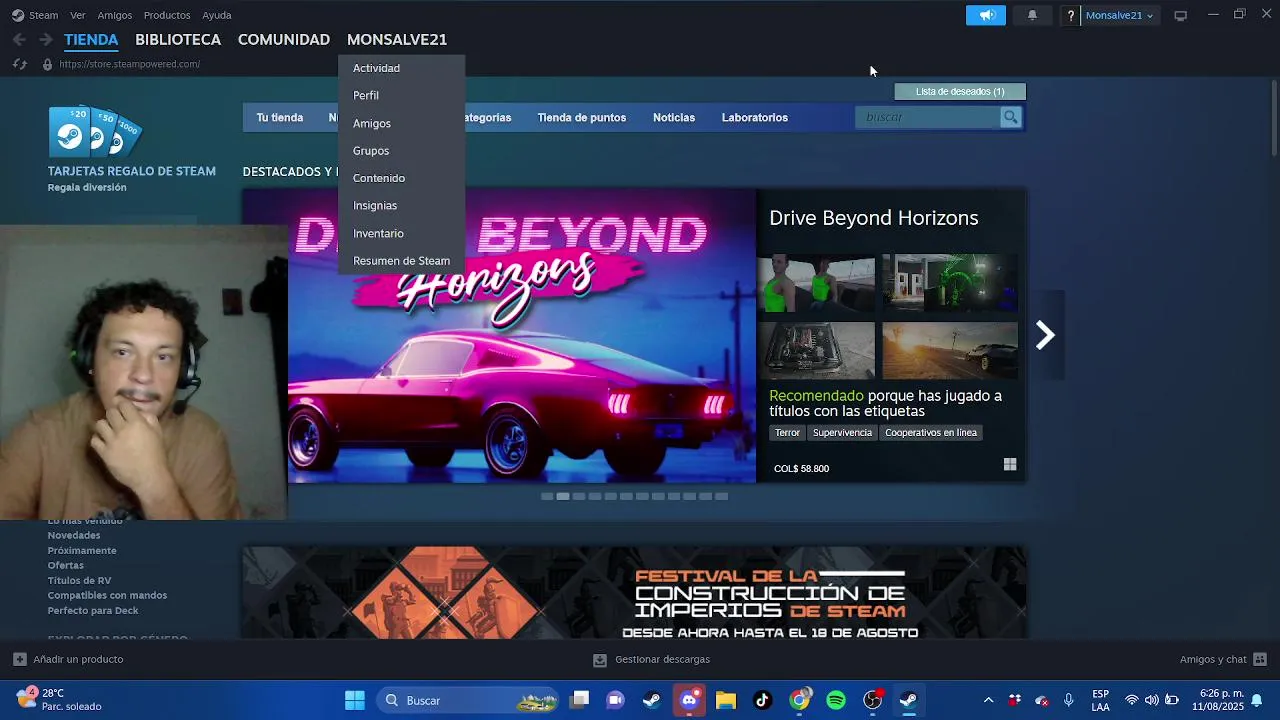
Task: Open Compatibles con mandos link
Action: [x=107, y=595]
